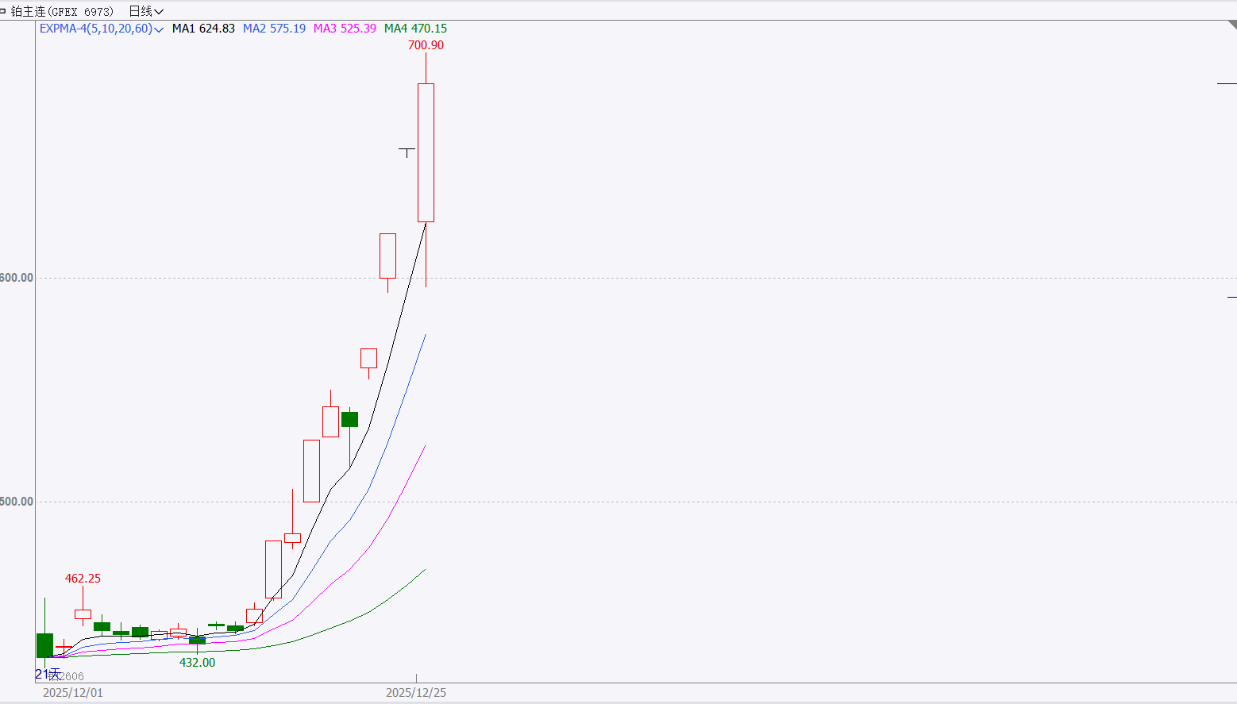Click the MA4 470.15 green legend label
This screenshot has height=704, width=1237.
click(x=415, y=29)
